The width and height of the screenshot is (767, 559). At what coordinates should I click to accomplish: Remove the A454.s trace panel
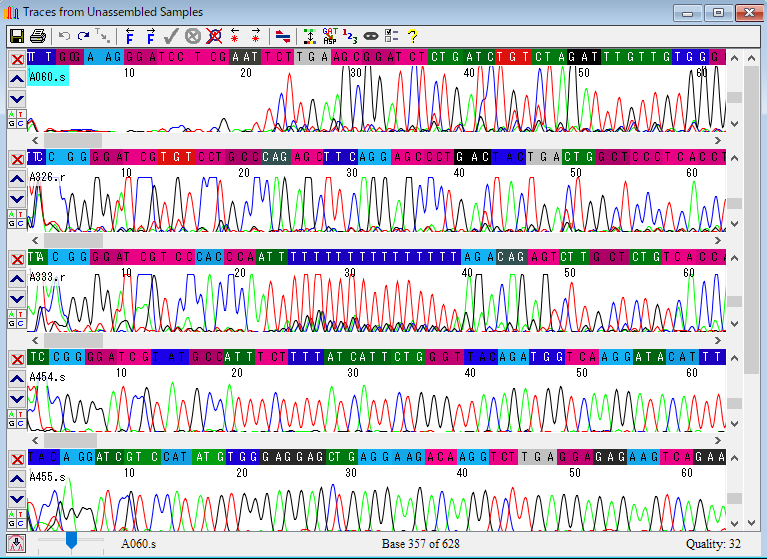17,359
